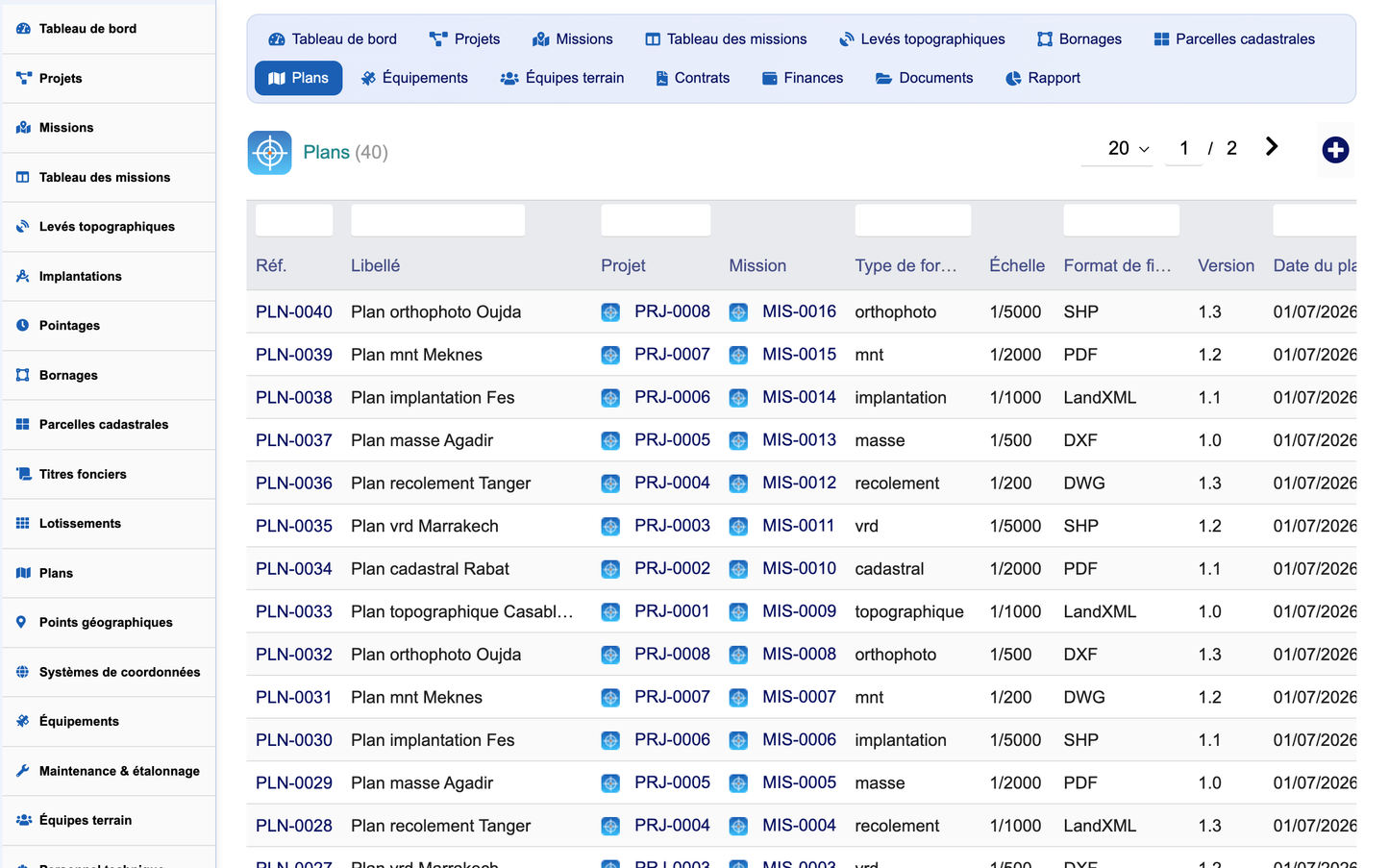Click 'recolement' type in PLN-0036 row

[x=897, y=484]
